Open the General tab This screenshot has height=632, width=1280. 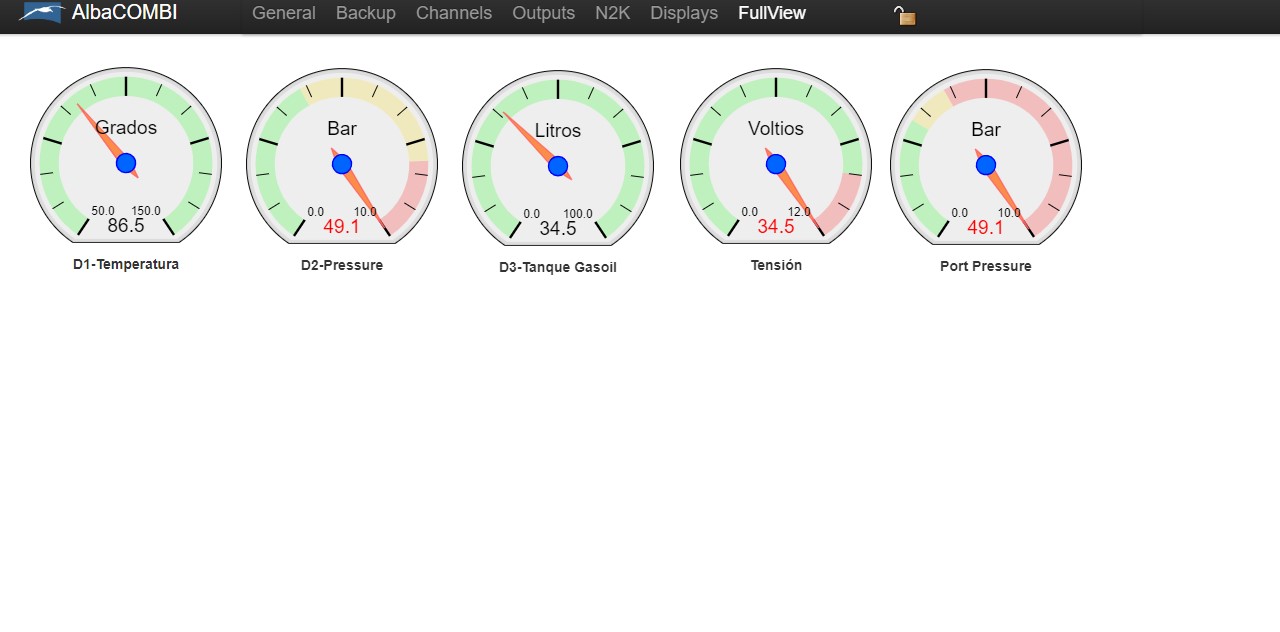[284, 13]
